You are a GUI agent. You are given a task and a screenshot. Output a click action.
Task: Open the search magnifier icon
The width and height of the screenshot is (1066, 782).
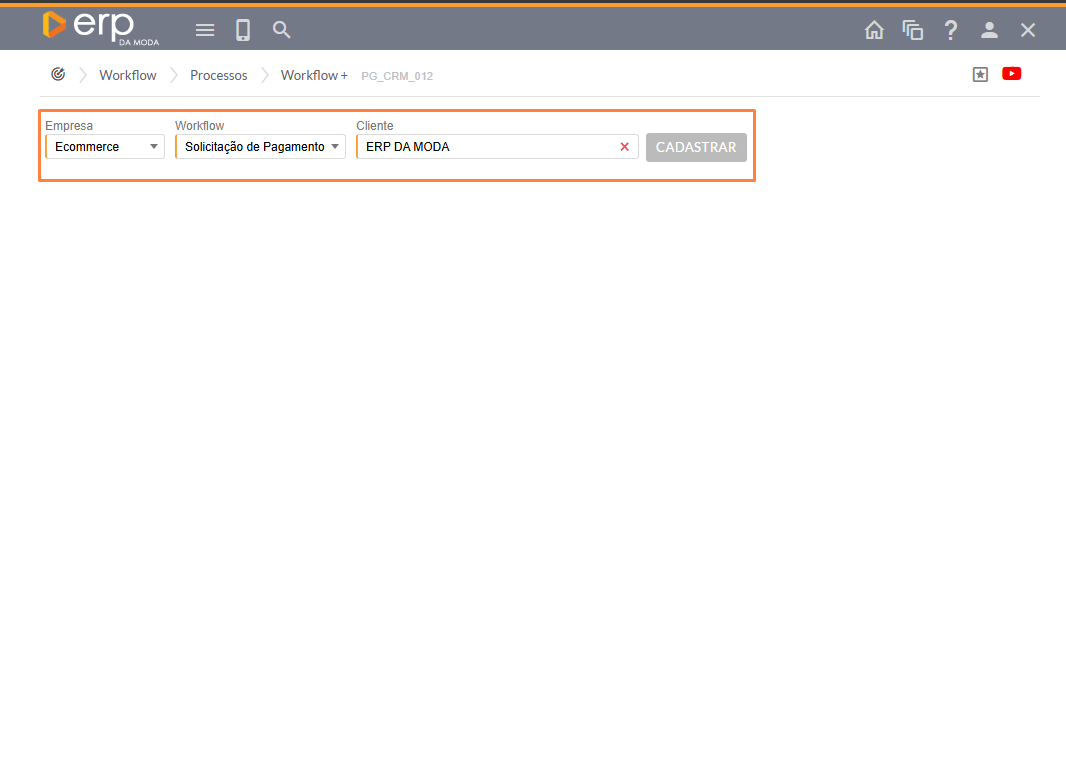(x=282, y=30)
